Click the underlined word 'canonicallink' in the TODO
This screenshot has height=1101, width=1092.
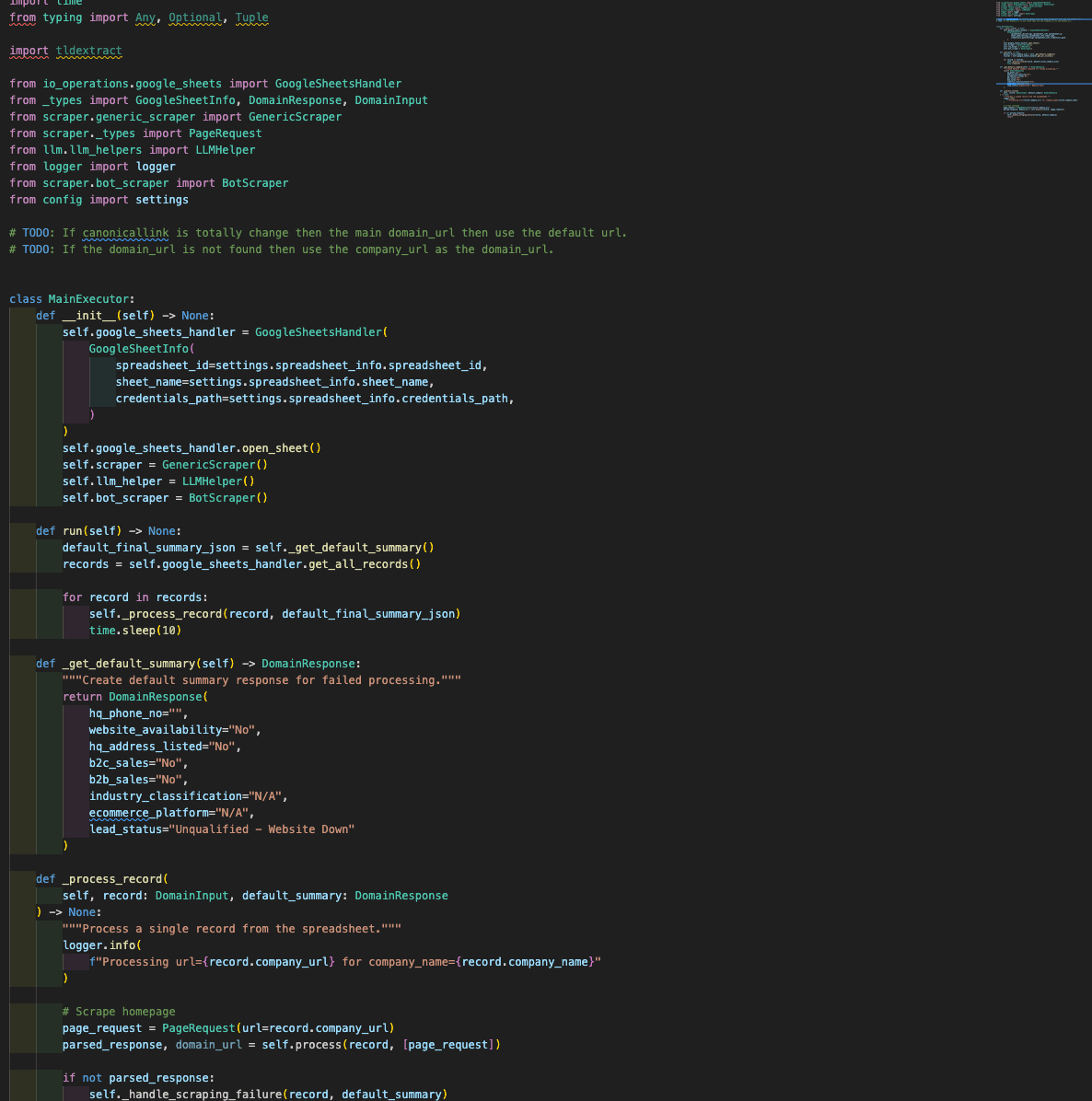pyautogui.click(x=126, y=232)
